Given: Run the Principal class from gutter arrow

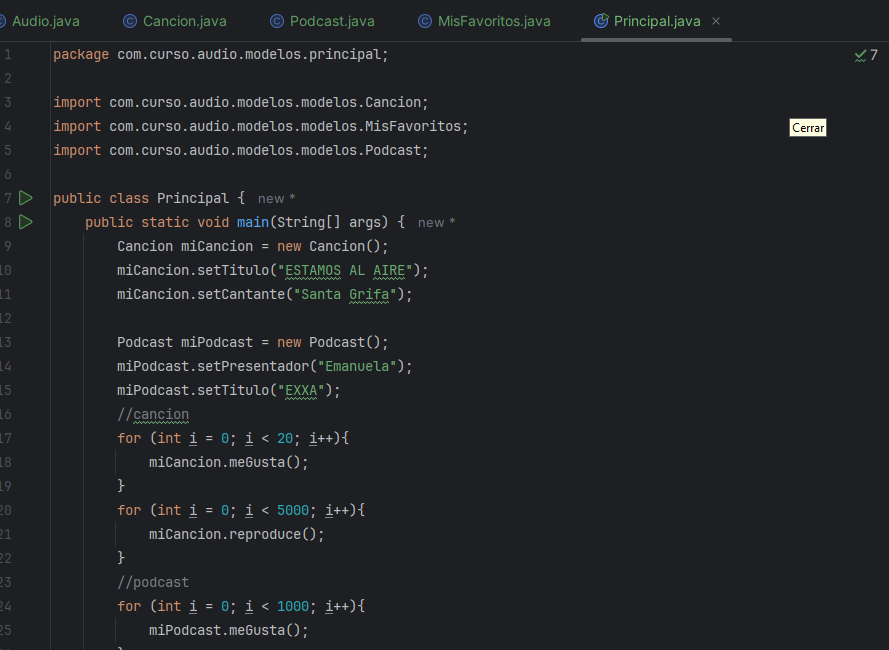Looking at the screenshot, I should tap(26, 198).
